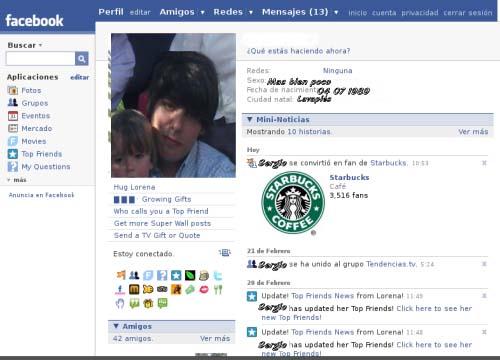
Task: Click the brown 'm' app icon
Action: pos(134,289)
